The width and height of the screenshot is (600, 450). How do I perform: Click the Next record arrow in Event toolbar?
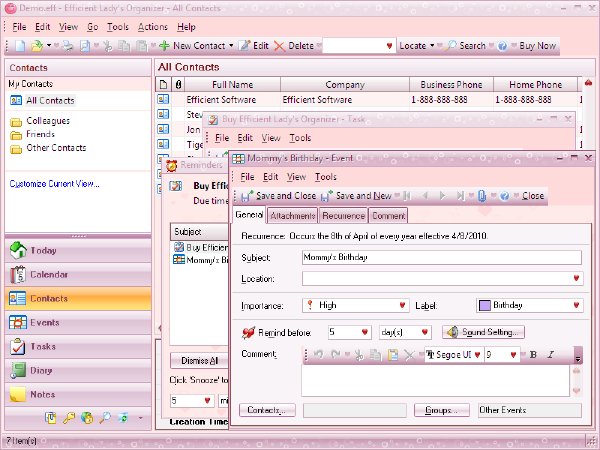[x=442, y=196]
